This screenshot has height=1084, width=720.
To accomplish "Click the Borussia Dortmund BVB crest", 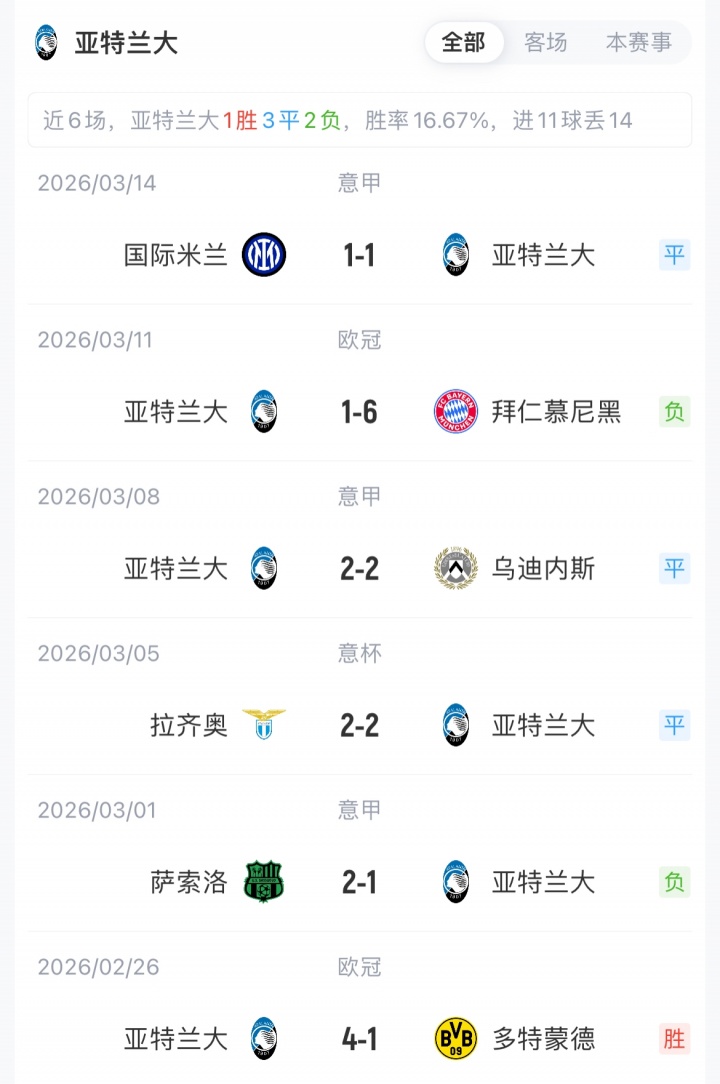I will click(x=456, y=1039).
